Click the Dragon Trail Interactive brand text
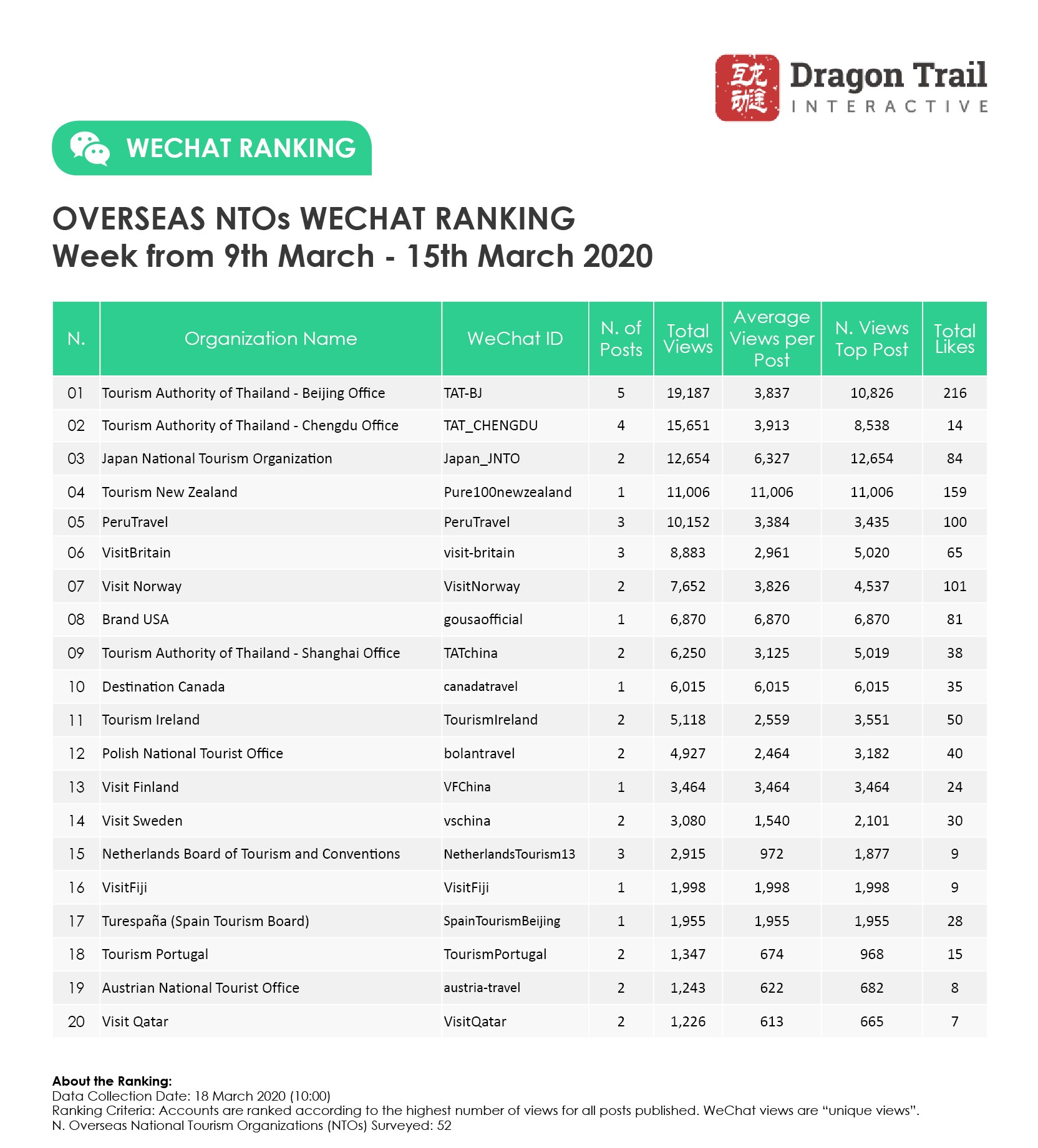Screen dimensions: 1038x1148 pos(888,87)
